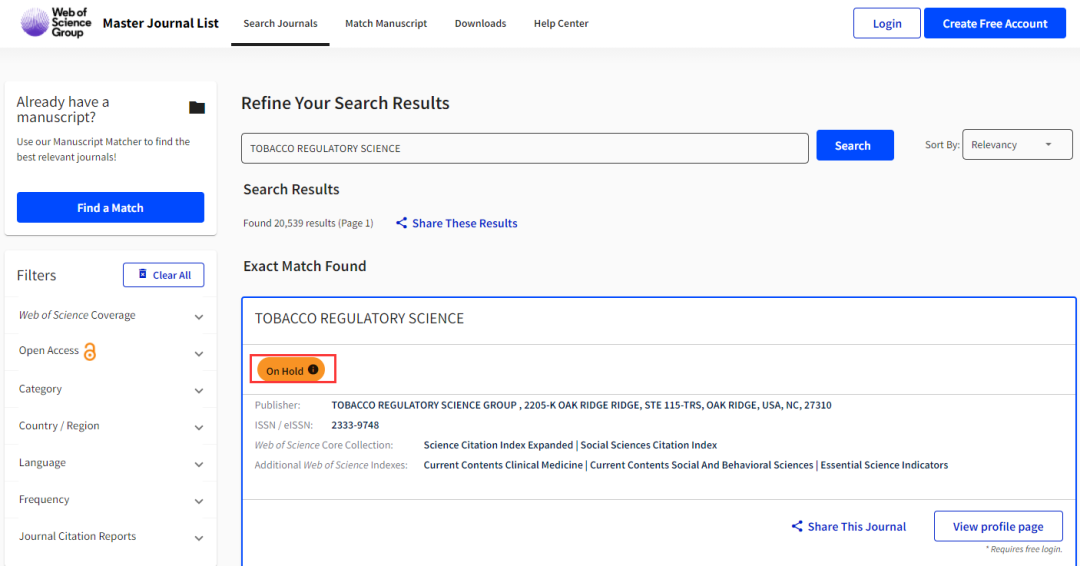Click the publisher address text
This screenshot has height=566, width=1080.
(x=581, y=405)
